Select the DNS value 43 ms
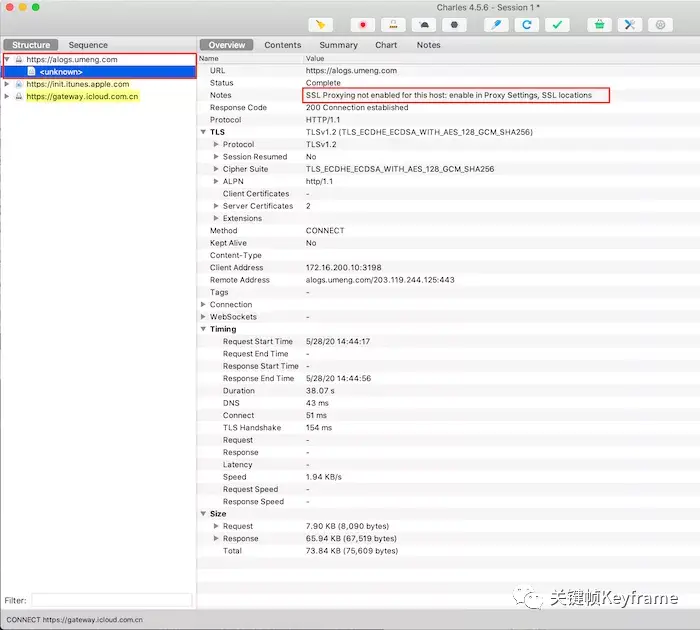Screen dimensions: 700x630 (317, 403)
